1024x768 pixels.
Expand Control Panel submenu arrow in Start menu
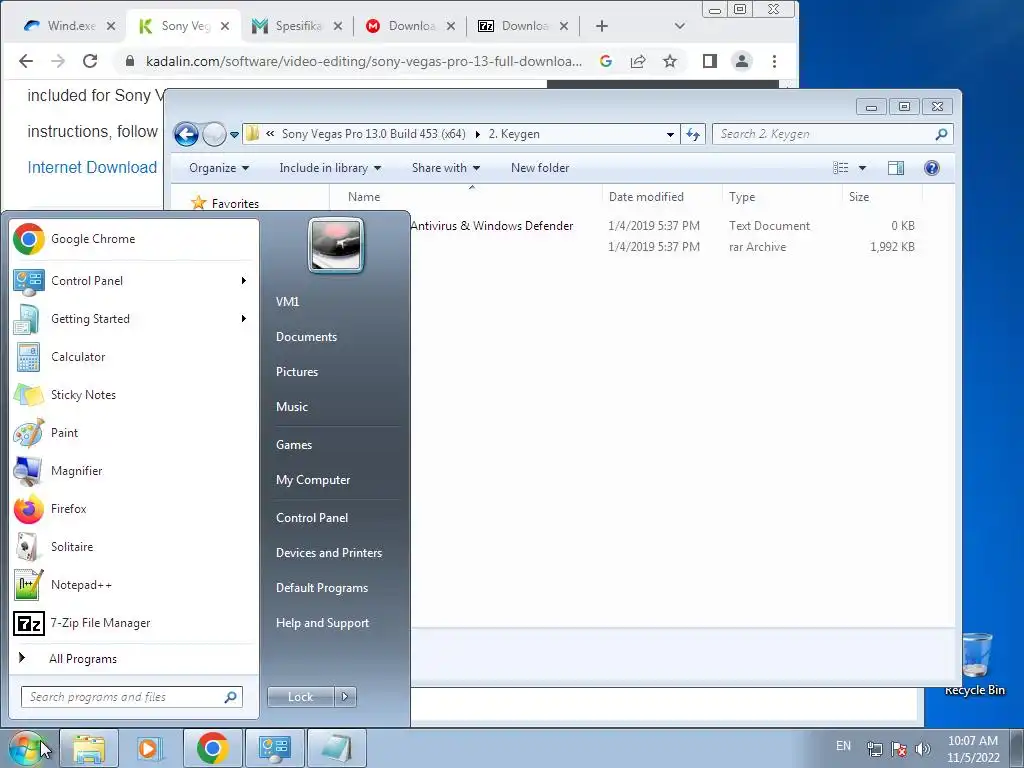pos(244,281)
